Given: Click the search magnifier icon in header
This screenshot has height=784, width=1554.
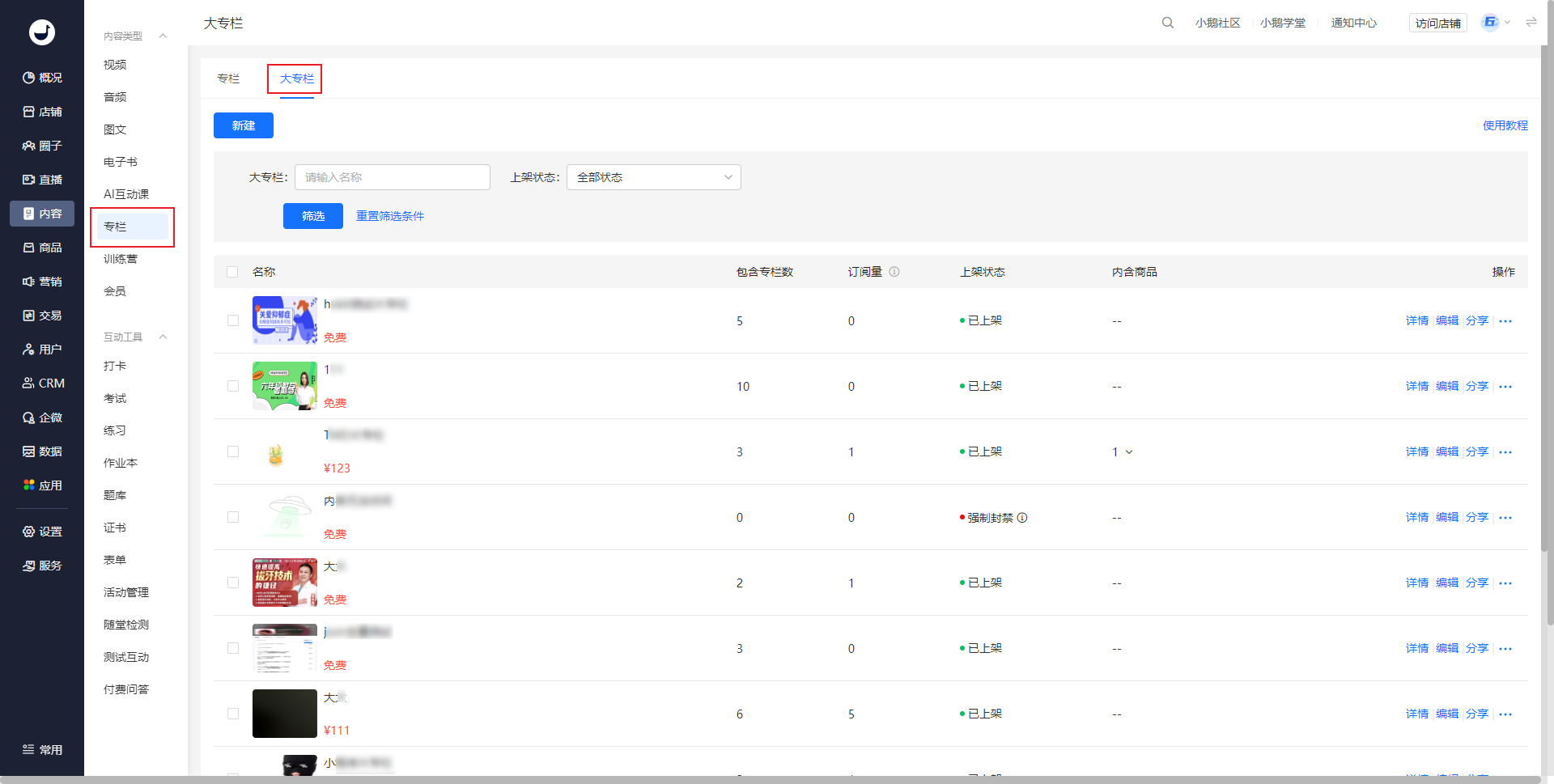Looking at the screenshot, I should 1167,23.
